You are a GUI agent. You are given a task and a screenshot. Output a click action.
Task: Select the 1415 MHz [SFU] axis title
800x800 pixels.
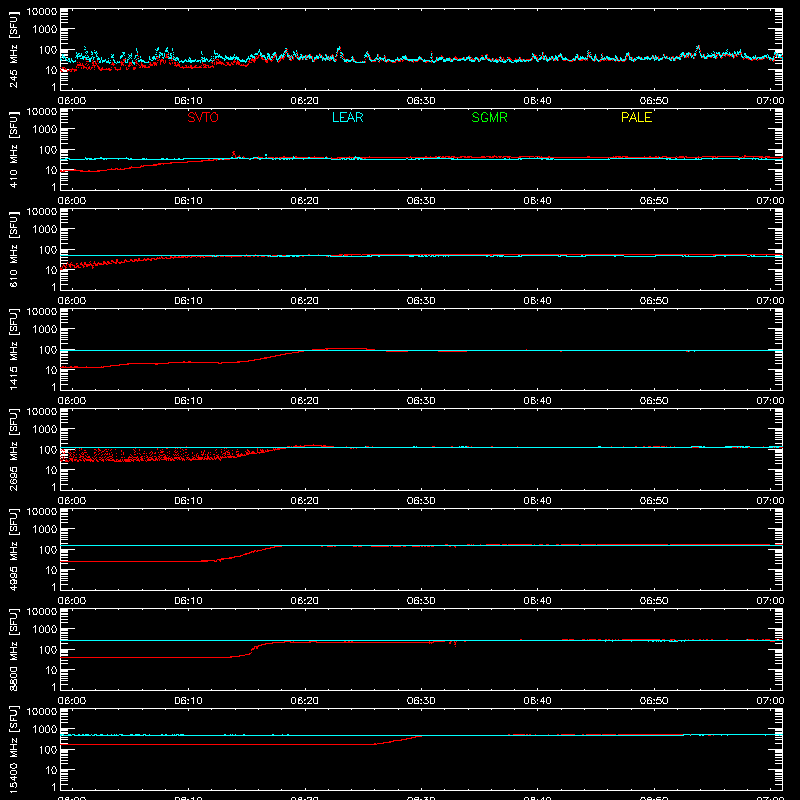tap(13, 349)
